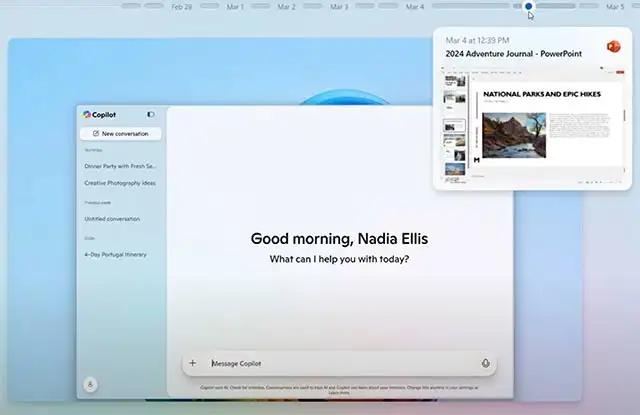640x415 pixels.
Task: Jump to Mar 2 on the timeline
Action: point(287,7)
